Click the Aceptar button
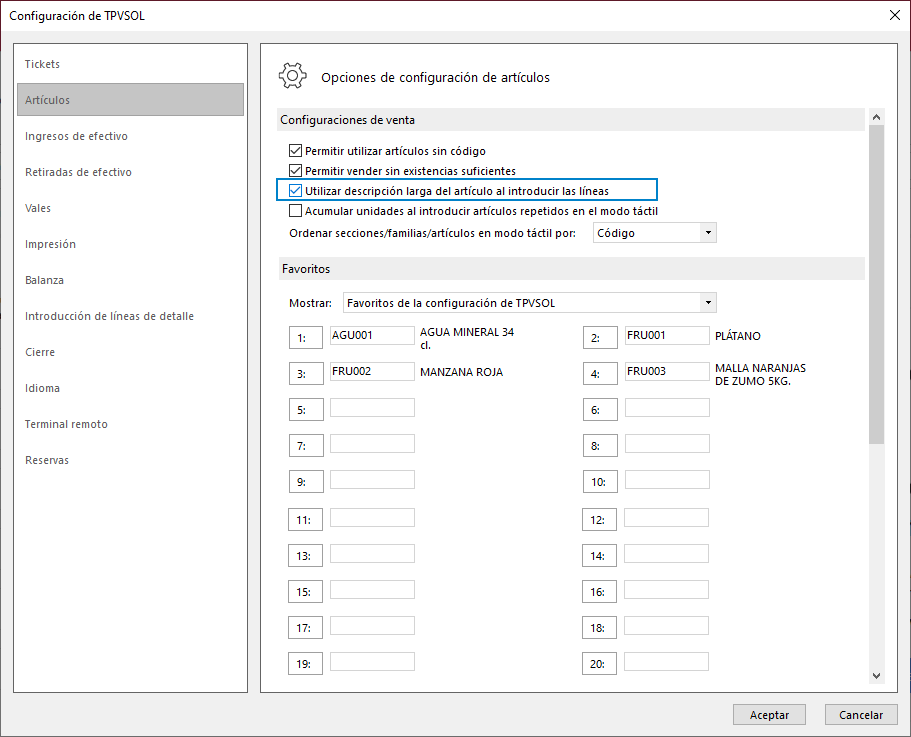The height and width of the screenshot is (737, 911). 769,715
